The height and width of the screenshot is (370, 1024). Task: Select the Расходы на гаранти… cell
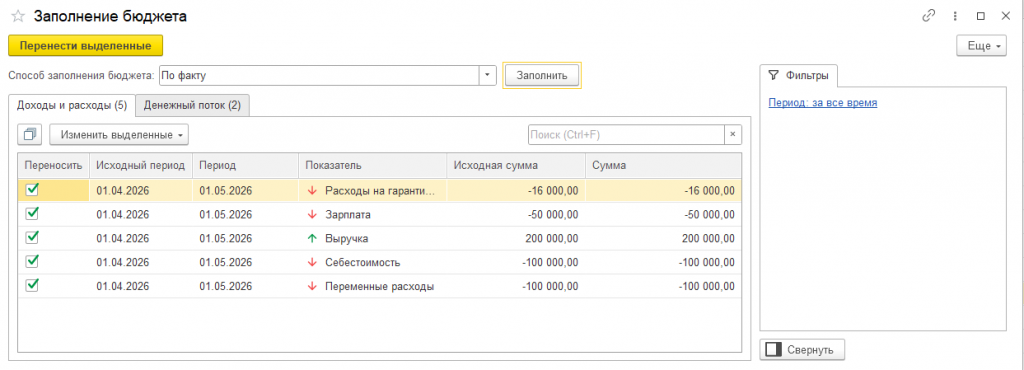(x=373, y=191)
